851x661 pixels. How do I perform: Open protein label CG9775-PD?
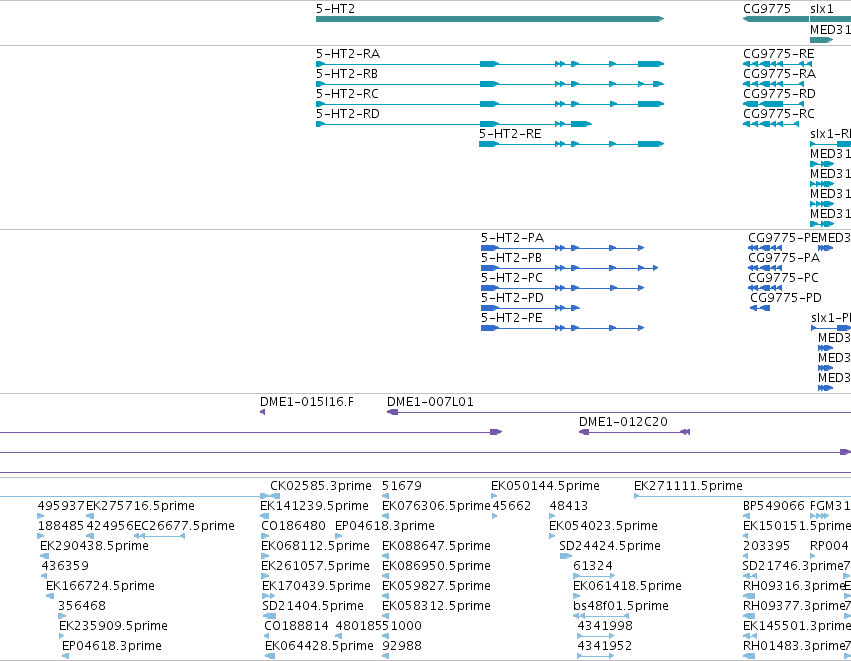(x=786, y=298)
